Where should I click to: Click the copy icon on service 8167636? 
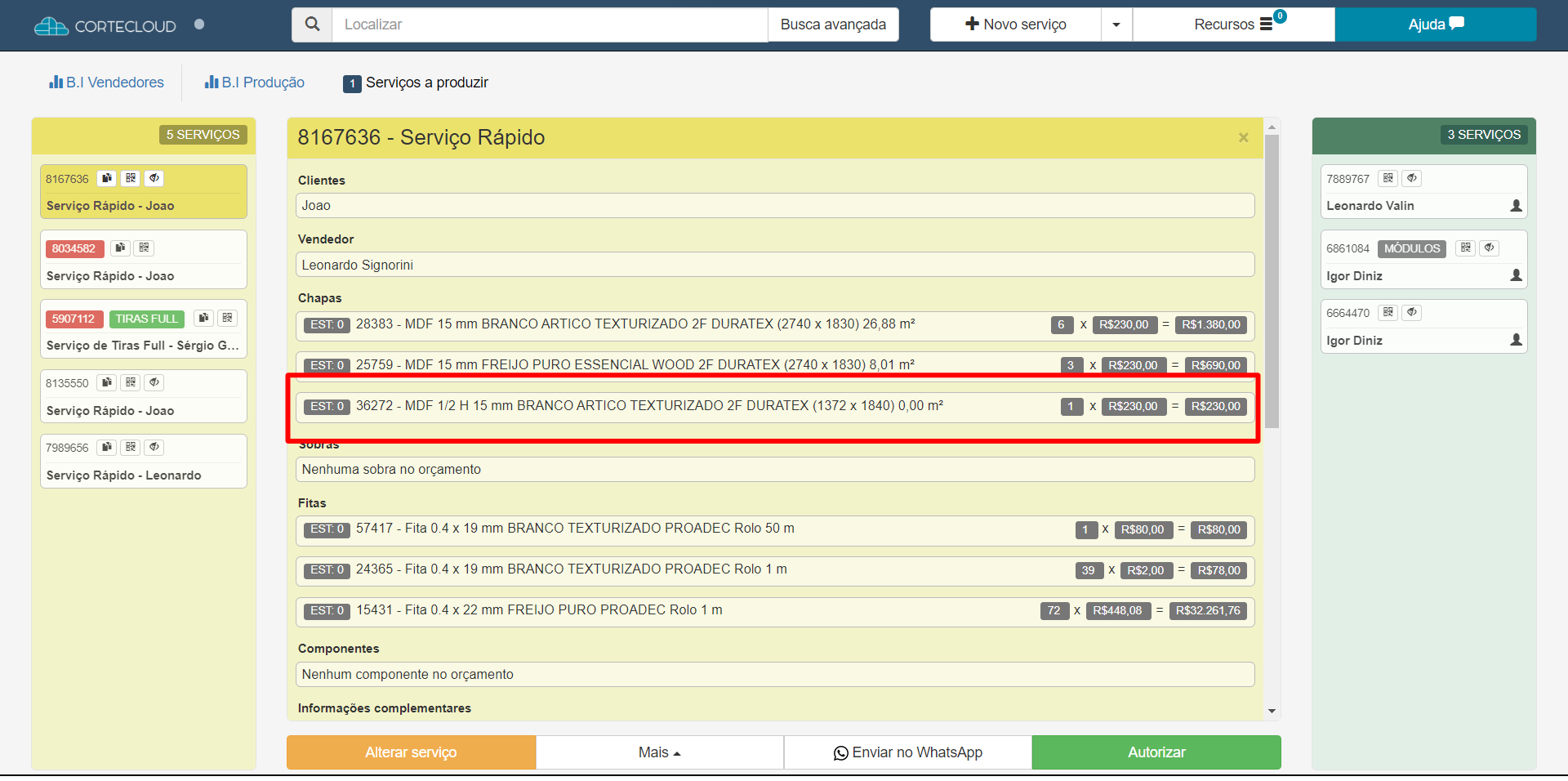[x=107, y=178]
